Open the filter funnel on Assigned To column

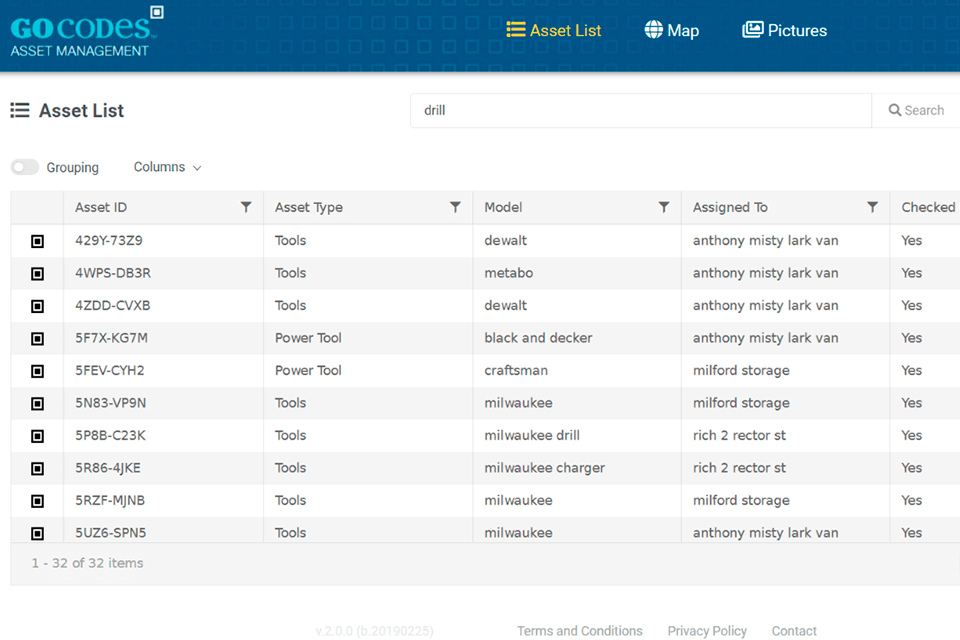pyautogui.click(x=872, y=207)
